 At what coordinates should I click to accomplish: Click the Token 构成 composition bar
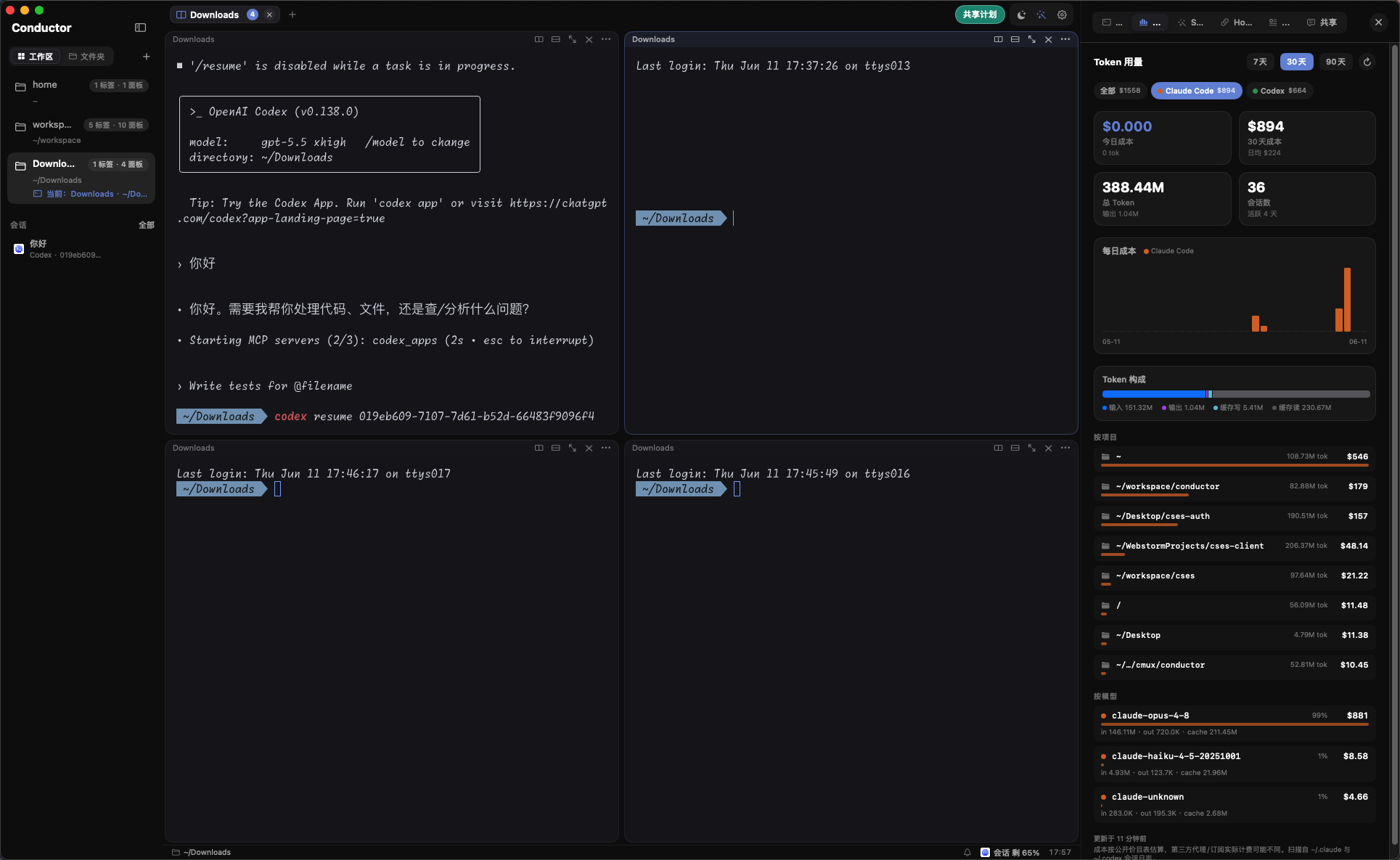[x=1235, y=394]
